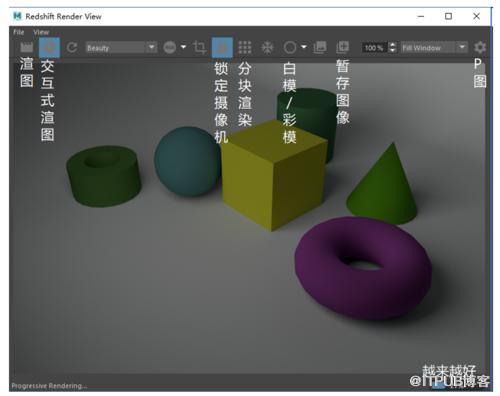Open the settings gear icon

(x=480, y=47)
